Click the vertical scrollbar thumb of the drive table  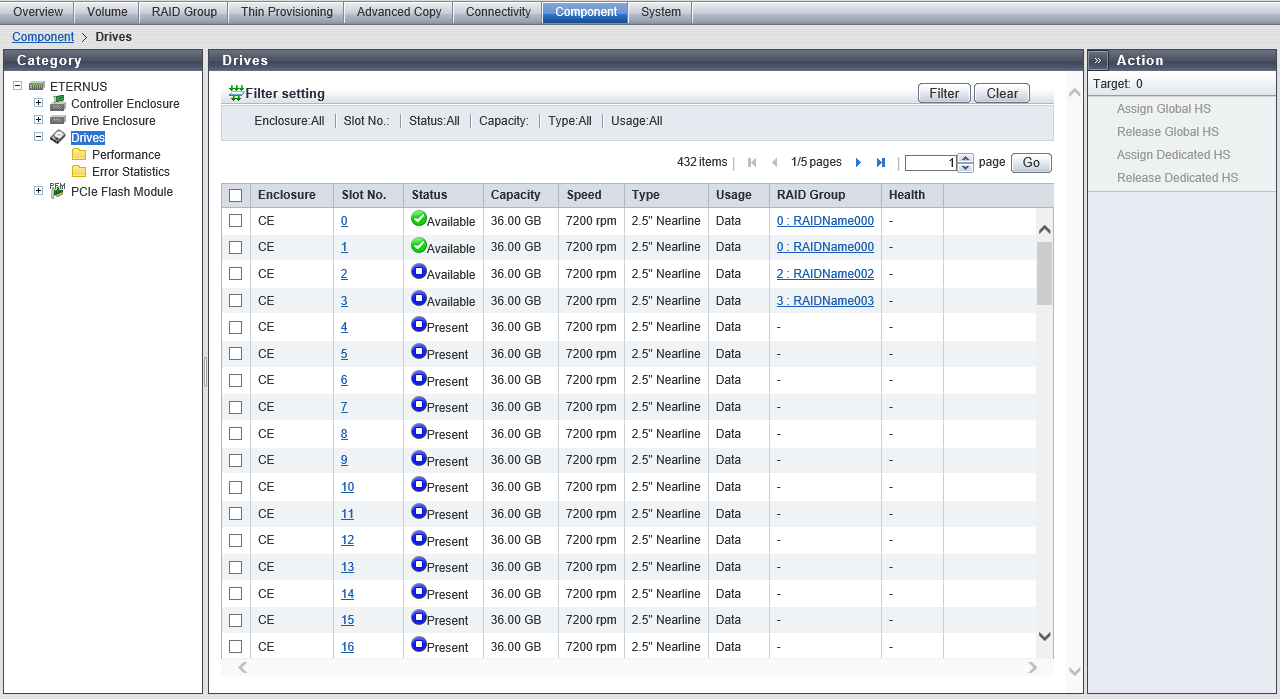(x=1044, y=272)
